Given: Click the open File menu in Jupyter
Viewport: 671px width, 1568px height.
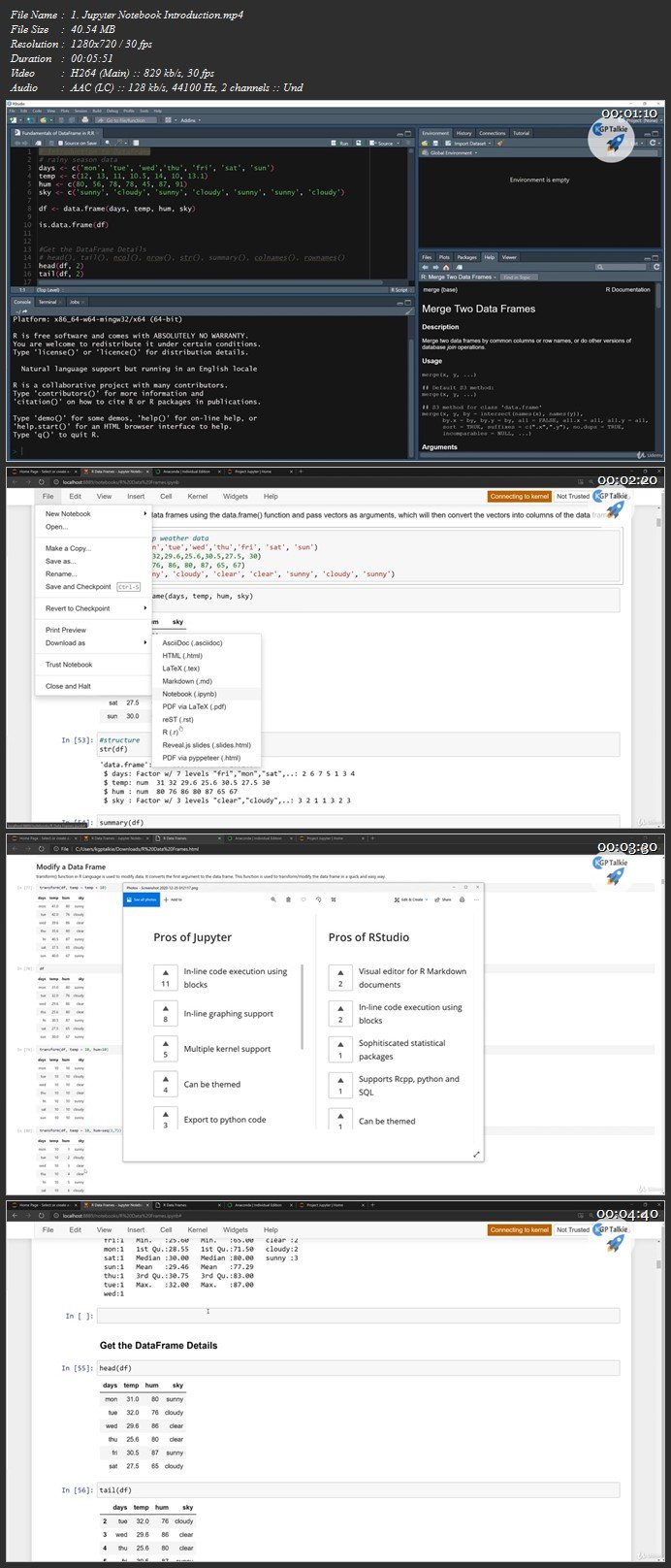Looking at the screenshot, I should click(x=48, y=496).
